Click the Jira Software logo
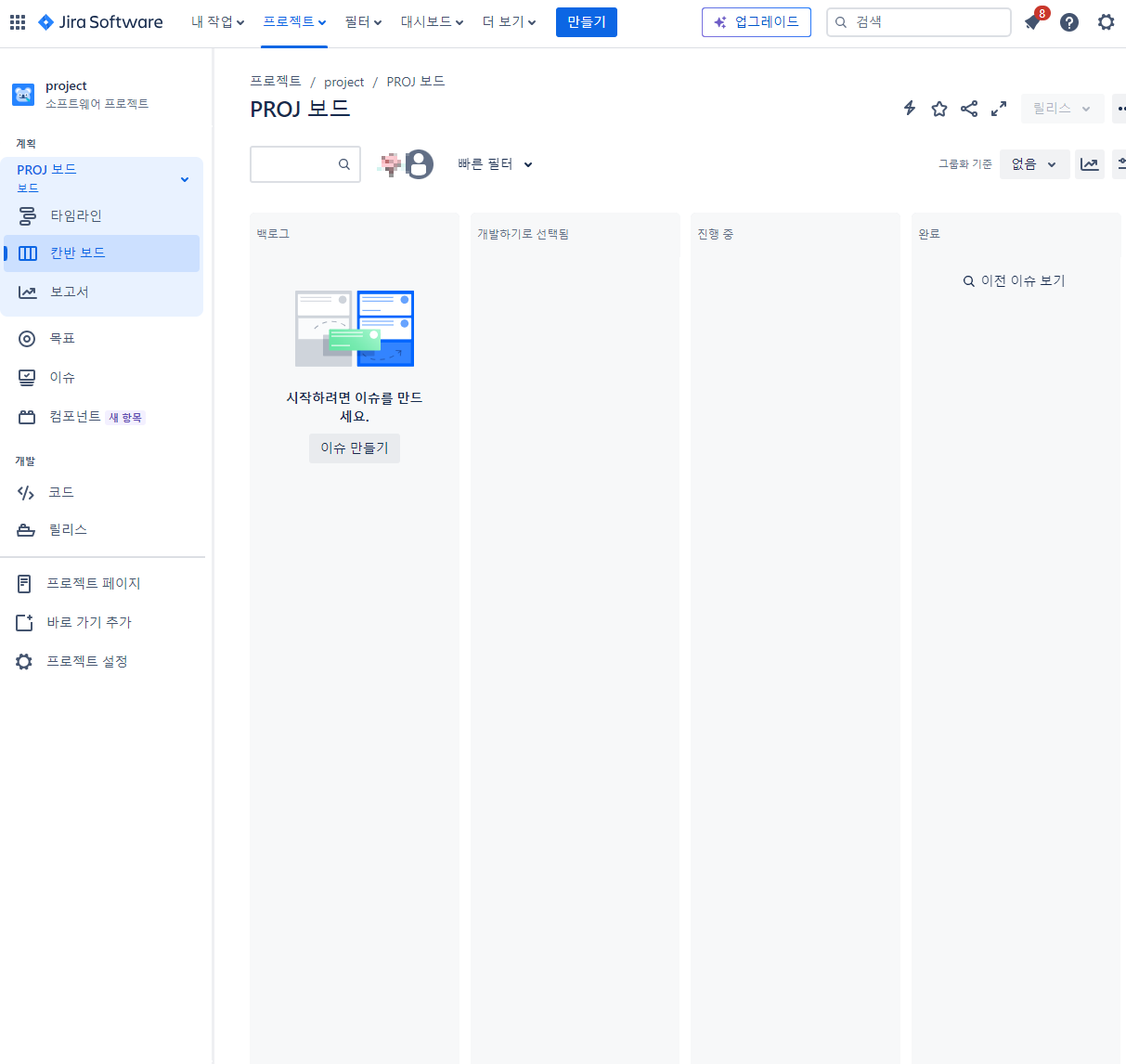 tap(100, 22)
